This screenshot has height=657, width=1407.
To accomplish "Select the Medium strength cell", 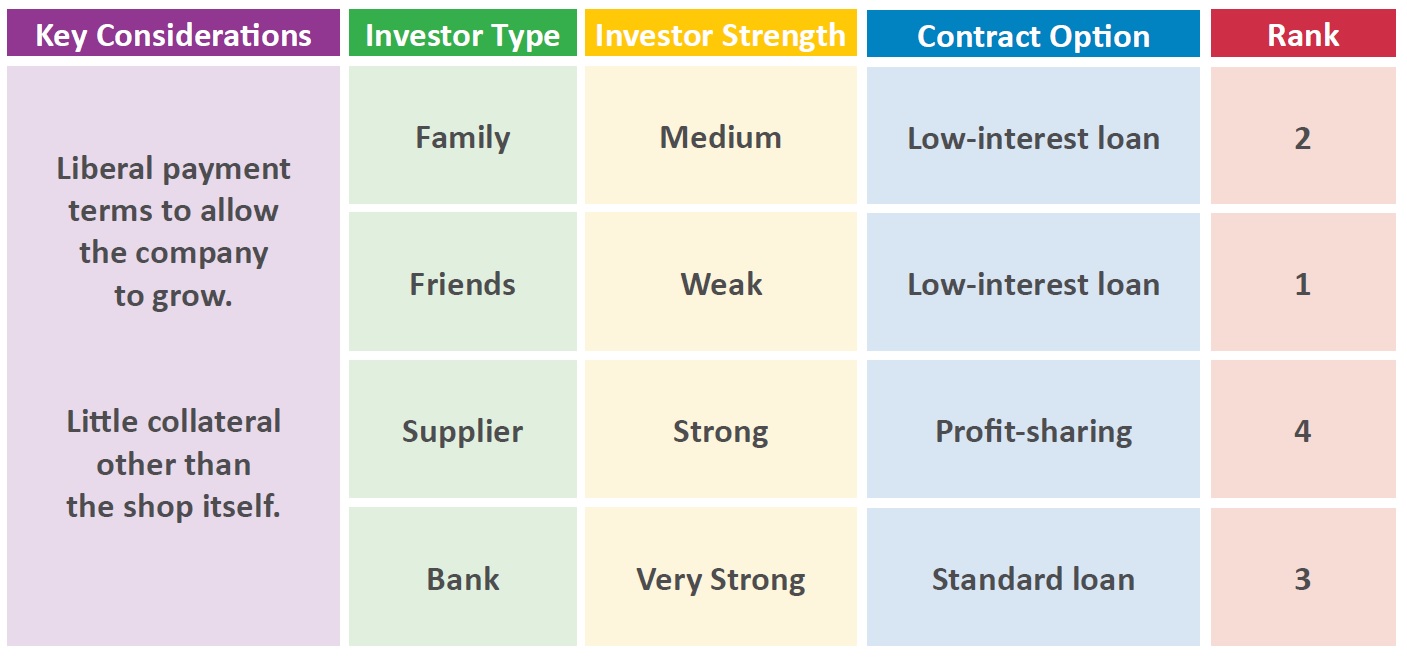I will 721,136.
